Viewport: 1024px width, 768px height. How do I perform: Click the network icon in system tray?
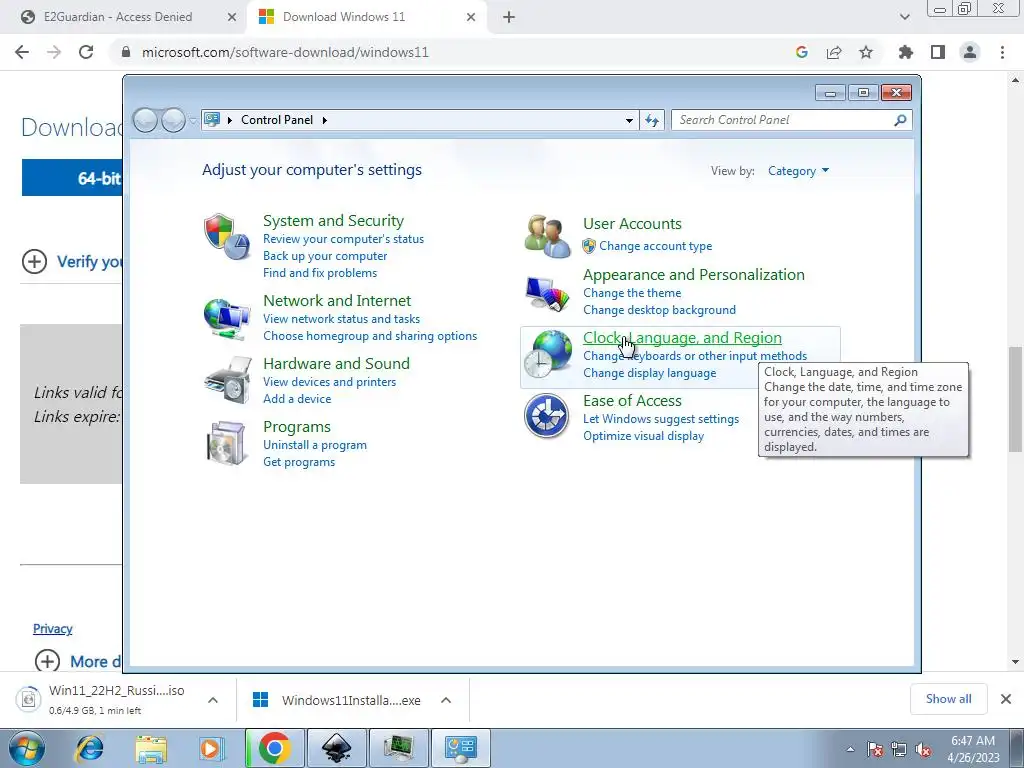[899, 749]
